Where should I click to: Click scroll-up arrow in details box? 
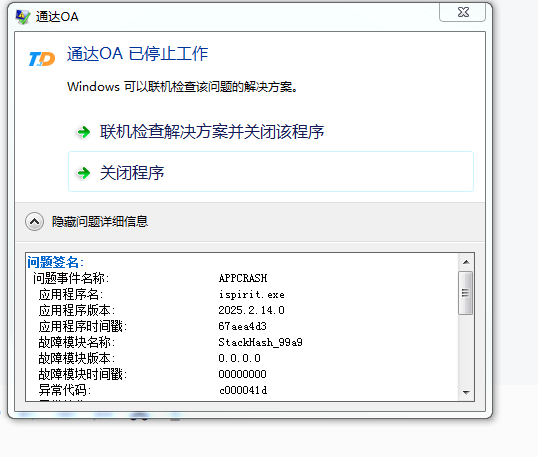pyautogui.click(x=466, y=262)
